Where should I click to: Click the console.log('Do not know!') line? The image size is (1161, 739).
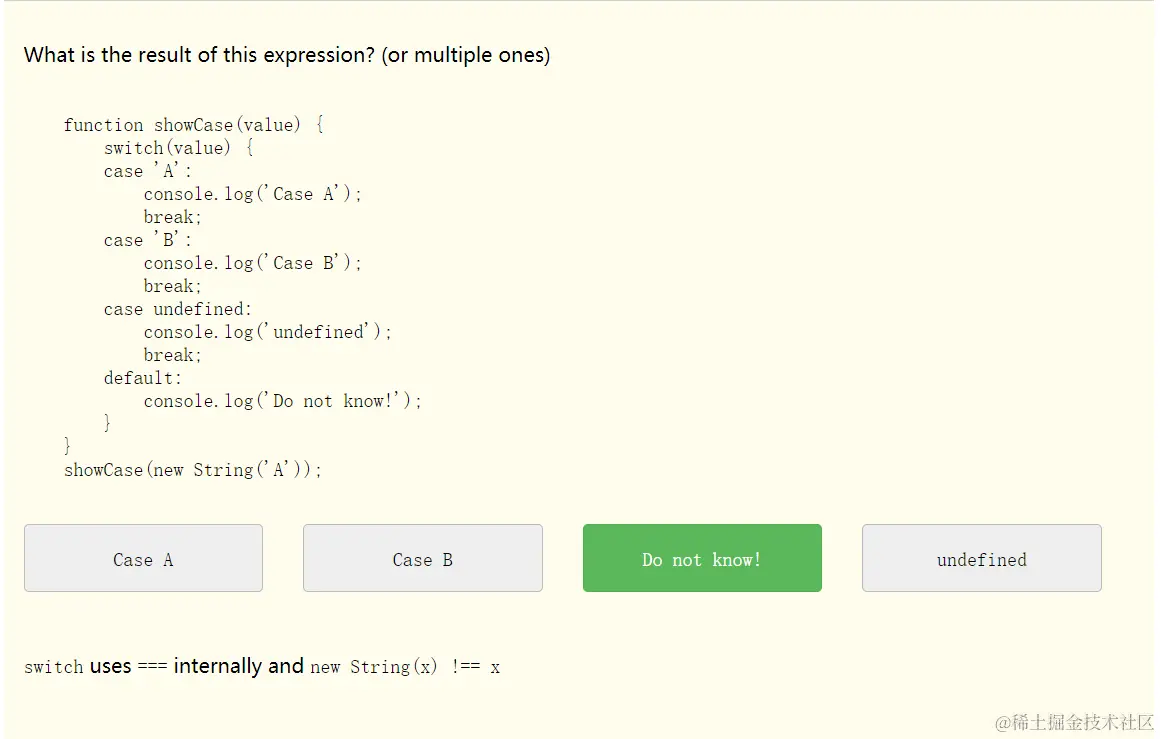pos(282,401)
